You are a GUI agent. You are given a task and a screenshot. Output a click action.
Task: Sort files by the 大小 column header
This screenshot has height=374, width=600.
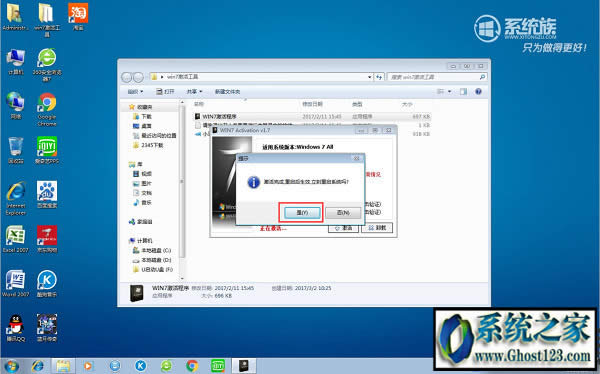(x=407, y=104)
